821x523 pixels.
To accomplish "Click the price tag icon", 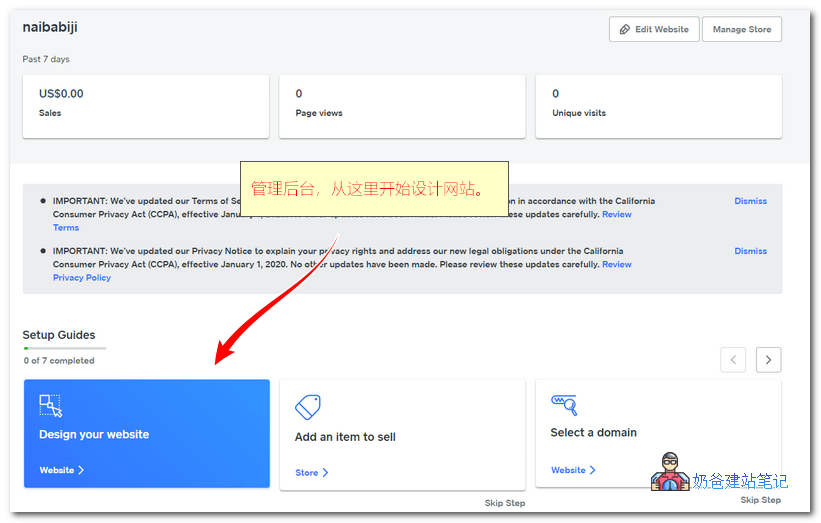I will 307,407.
